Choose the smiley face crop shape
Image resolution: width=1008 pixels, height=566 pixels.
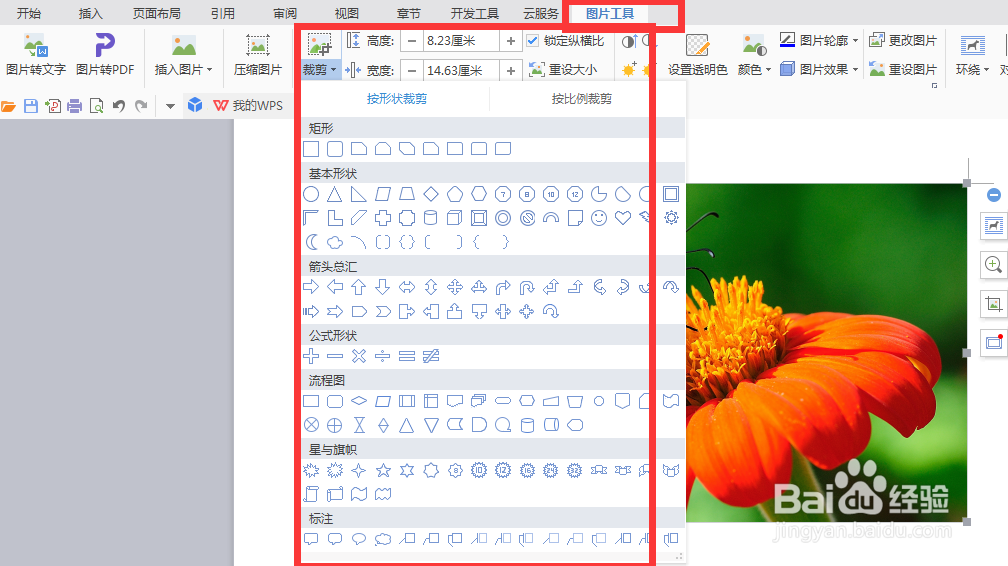(x=598, y=218)
